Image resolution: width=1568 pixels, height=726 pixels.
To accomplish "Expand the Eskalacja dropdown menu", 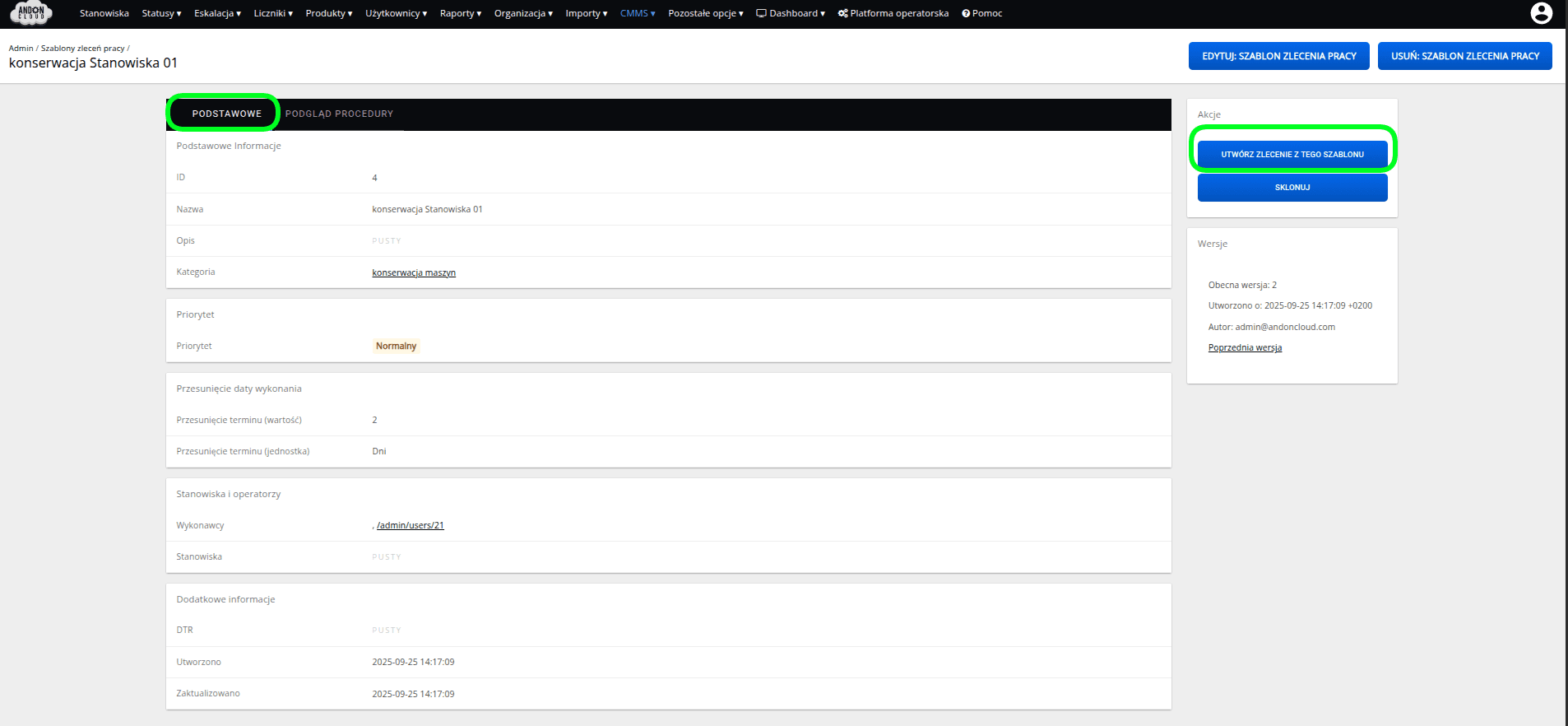I will tap(217, 13).
